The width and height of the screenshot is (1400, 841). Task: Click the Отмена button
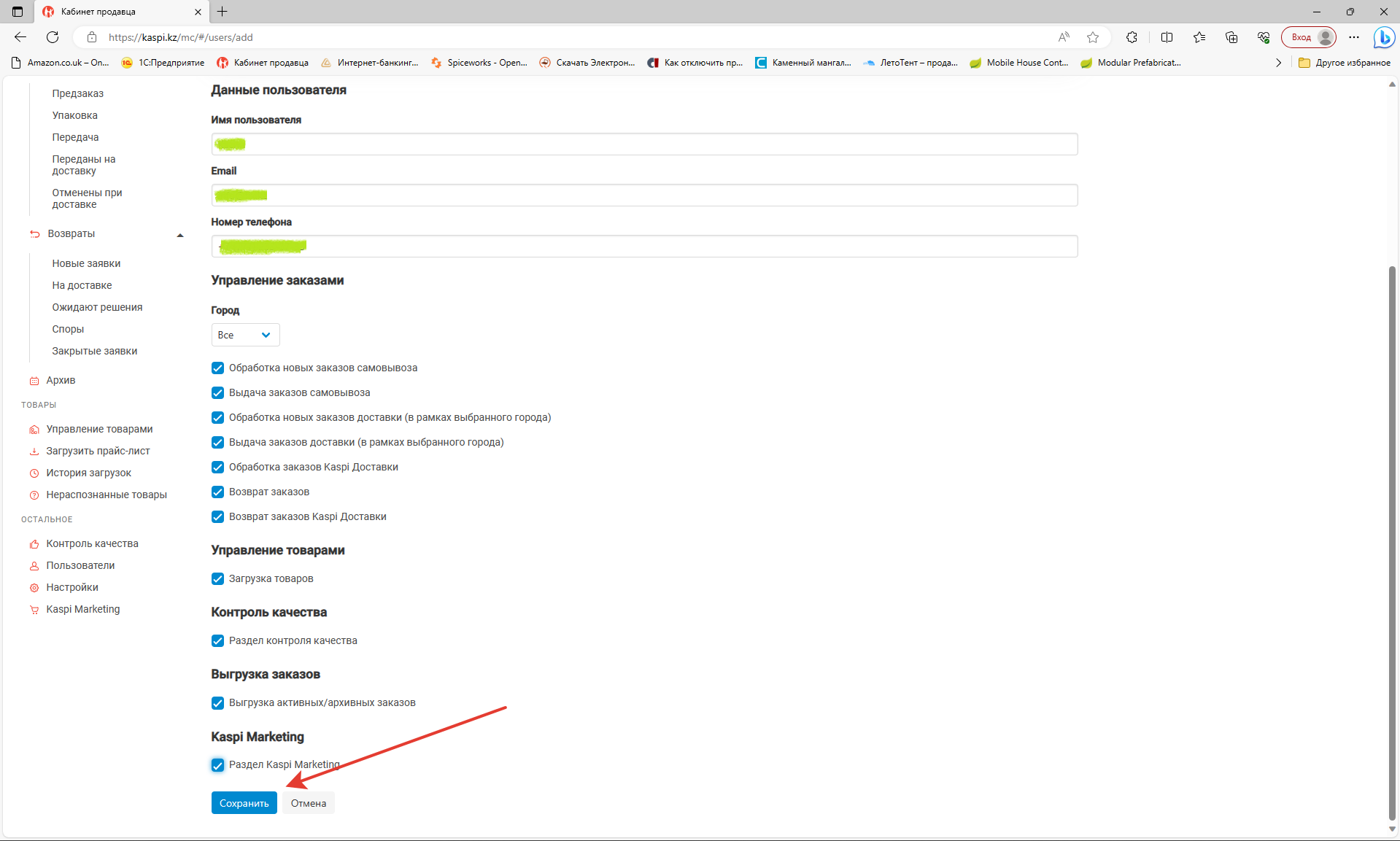tap(308, 803)
